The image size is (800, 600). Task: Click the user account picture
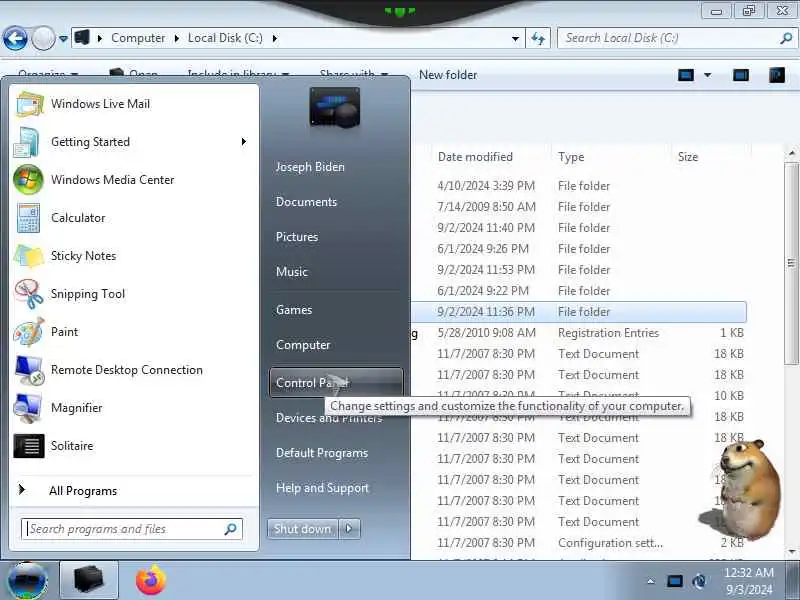[335, 108]
